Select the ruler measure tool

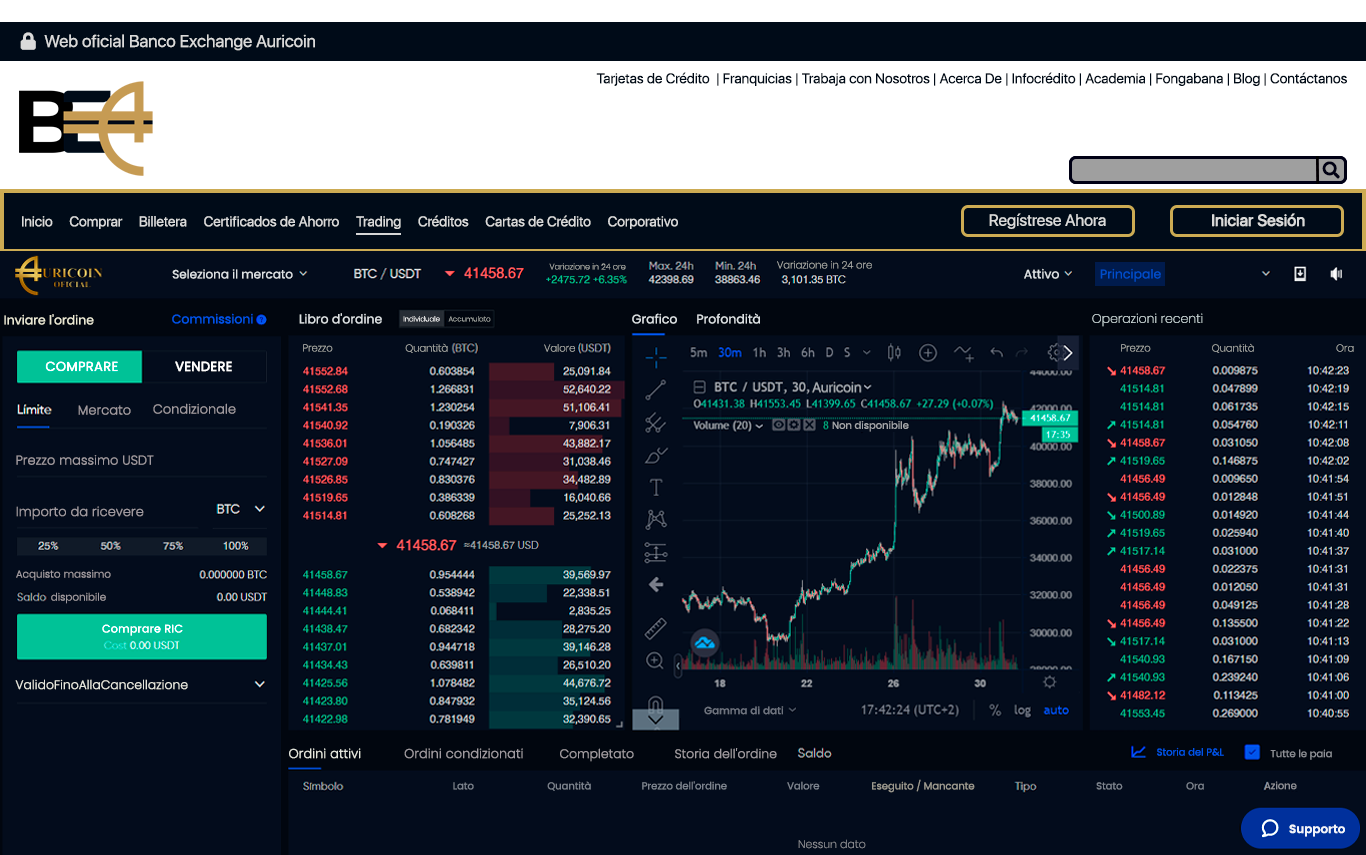pos(655,628)
